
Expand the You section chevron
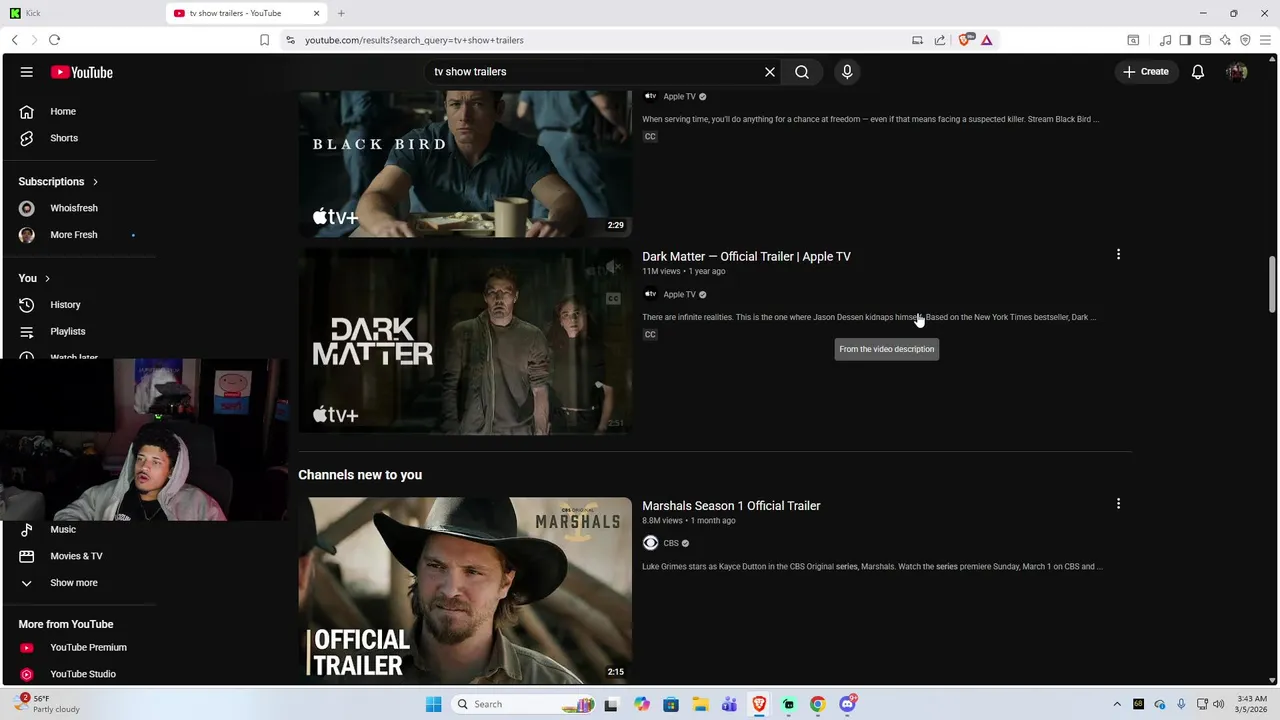(x=47, y=278)
